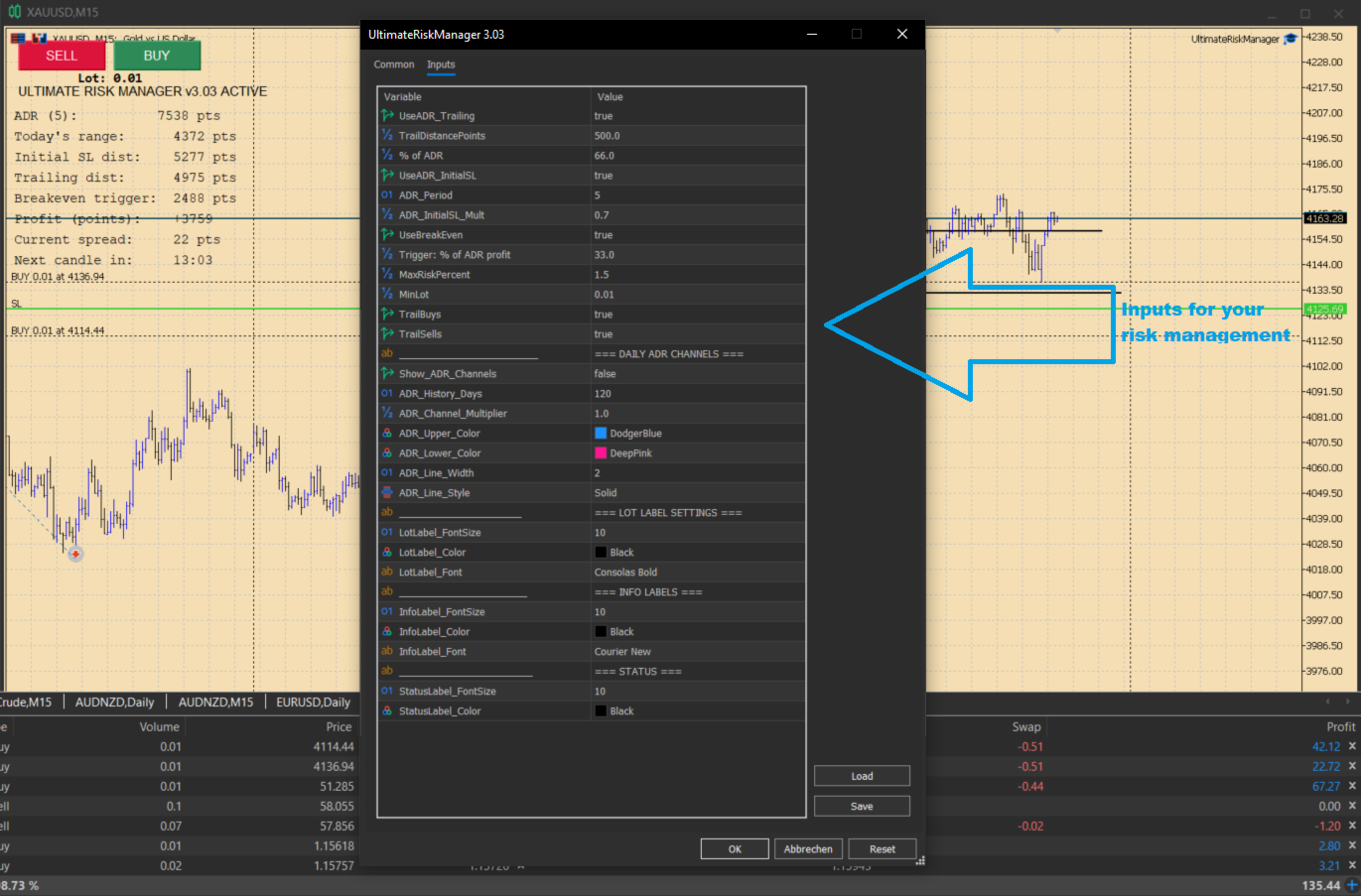Click the DeepPink swatch for ADR_Lower_Color
Screen dimensions: 1361x896
601,453
